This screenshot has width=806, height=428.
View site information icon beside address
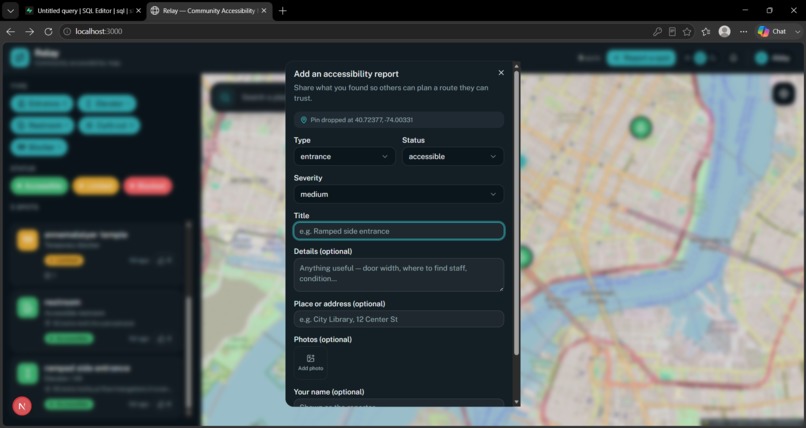[67, 32]
